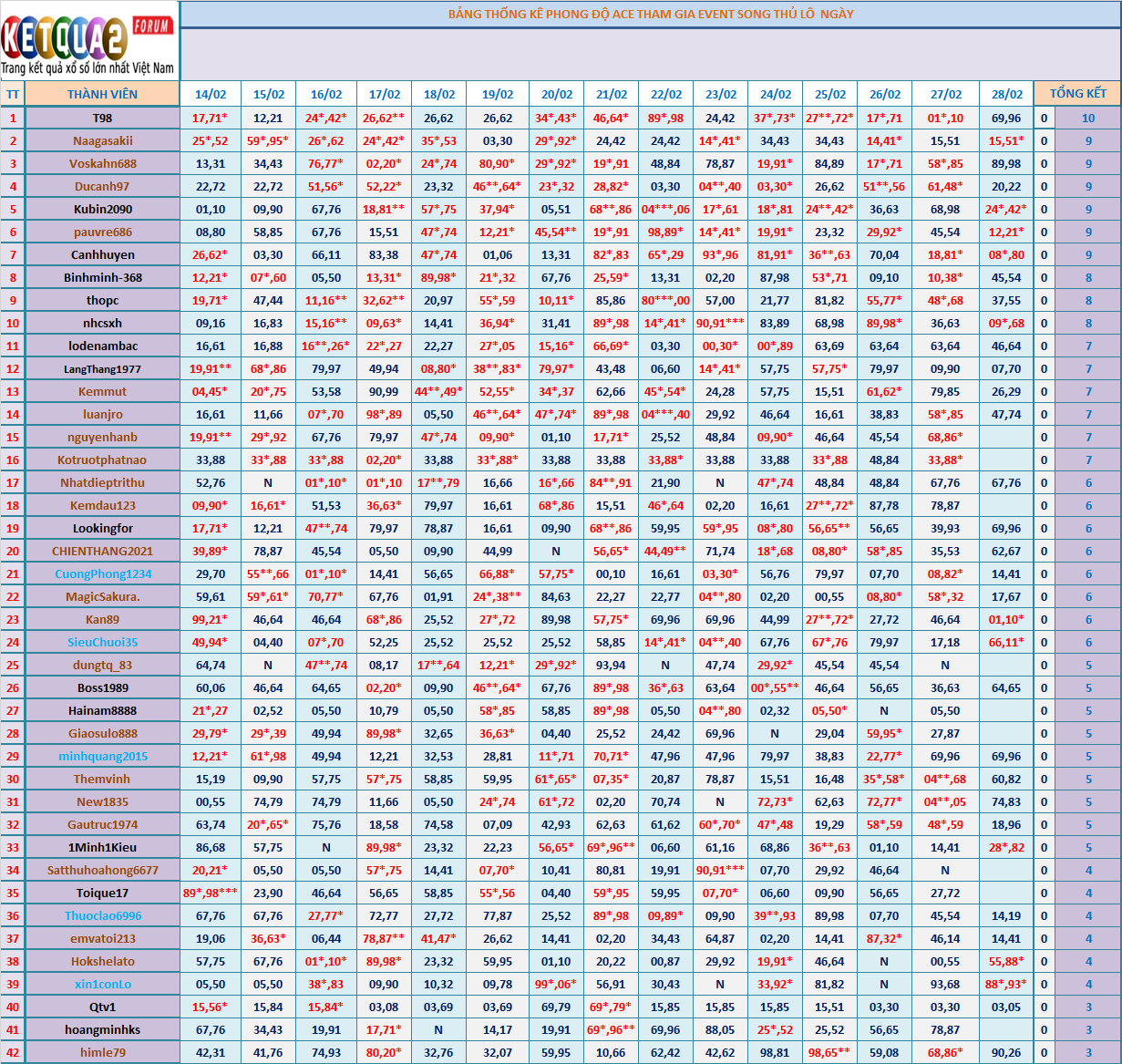Open CuongPhong1234 member entry
The image size is (1122, 1064).
(x=103, y=573)
